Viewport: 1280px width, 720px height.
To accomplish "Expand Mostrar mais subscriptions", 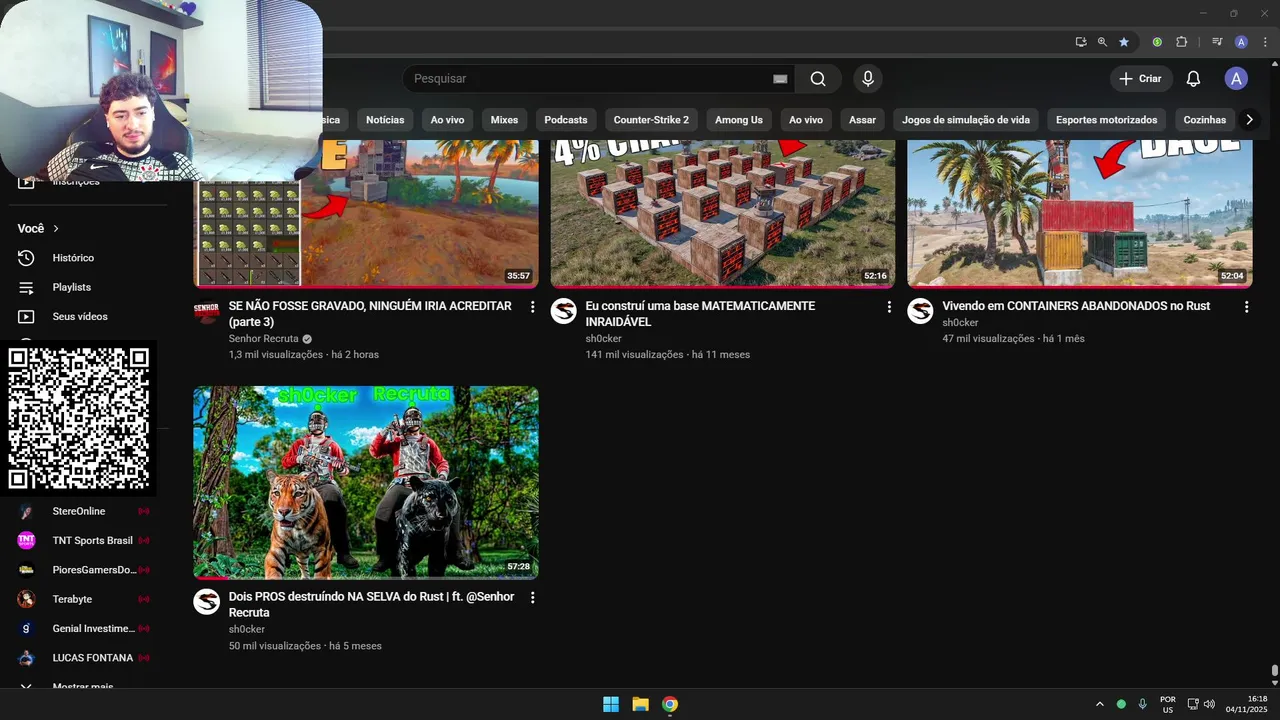I will [x=82, y=686].
